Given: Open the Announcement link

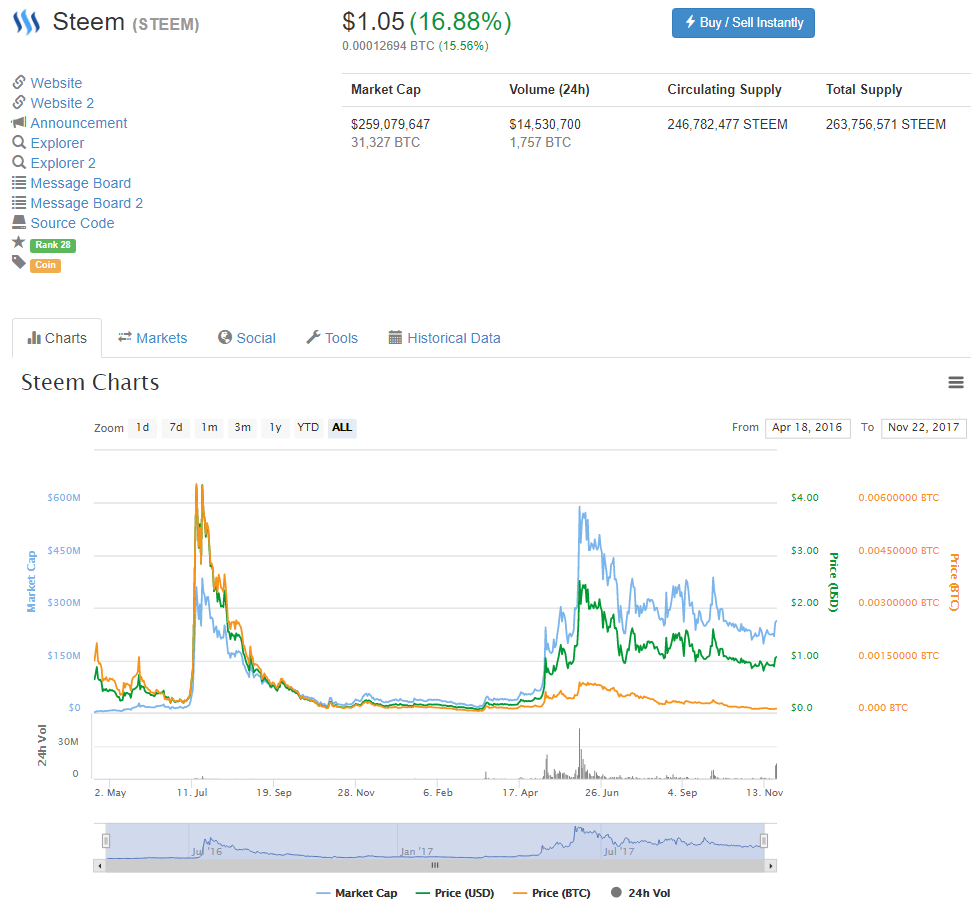Looking at the screenshot, I should (x=79, y=123).
